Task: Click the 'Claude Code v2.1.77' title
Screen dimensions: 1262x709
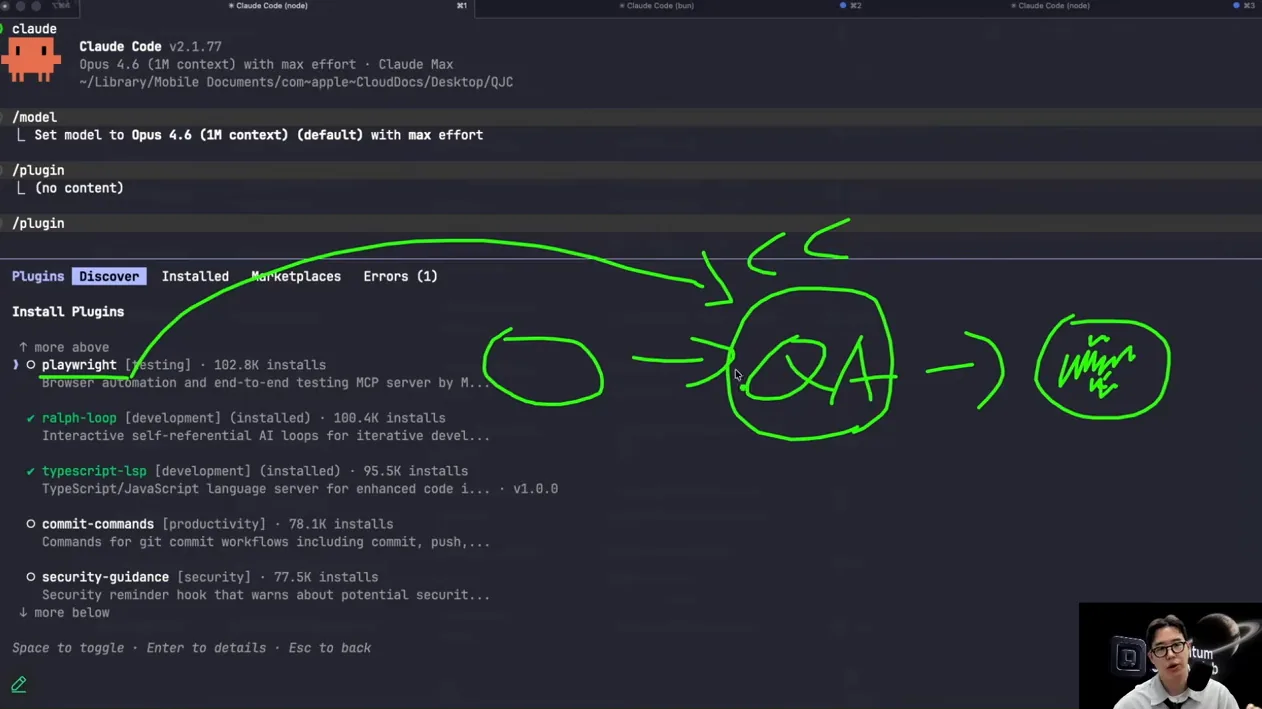Action: click(x=150, y=47)
